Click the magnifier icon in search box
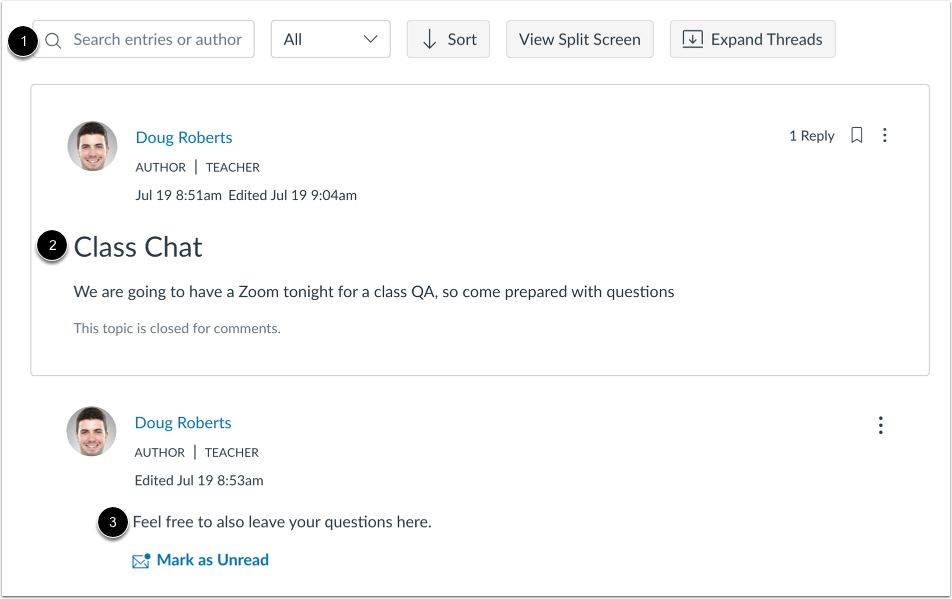The image size is (952, 599). point(54,40)
